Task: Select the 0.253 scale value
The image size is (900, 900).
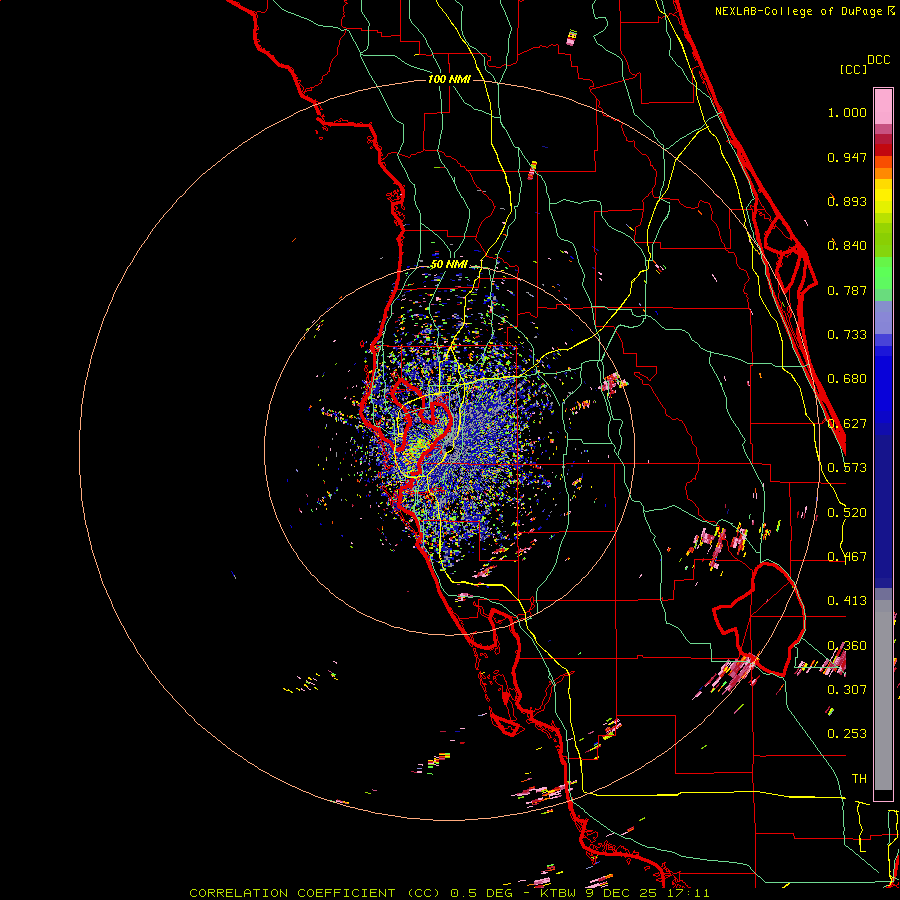Action: [x=847, y=734]
